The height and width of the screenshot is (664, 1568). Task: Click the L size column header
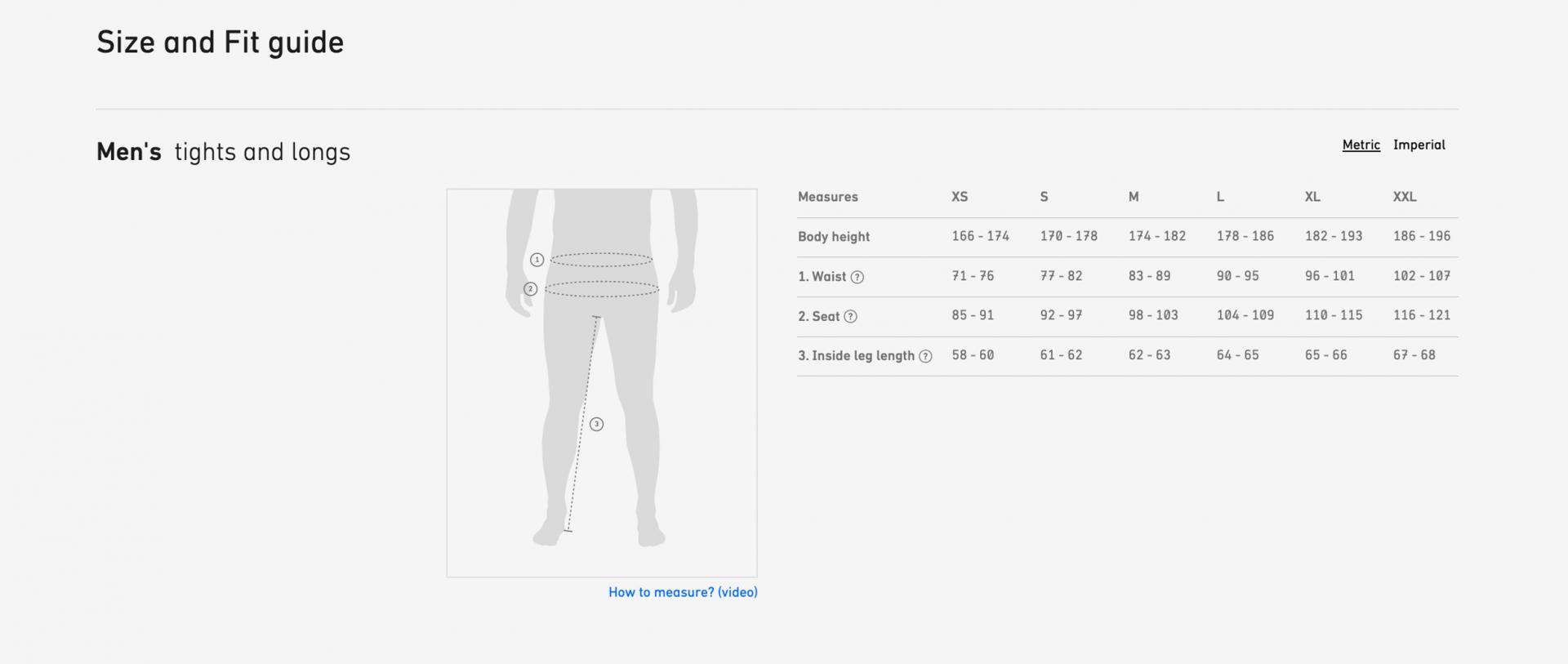click(1220, 197)
